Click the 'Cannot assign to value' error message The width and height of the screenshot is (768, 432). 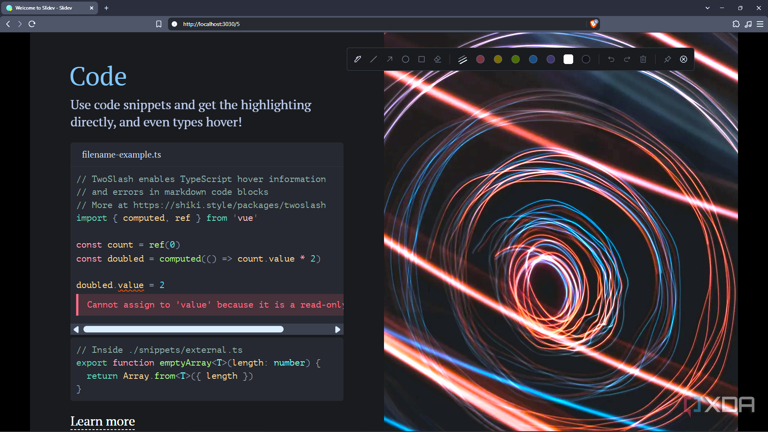click(210, 305)
